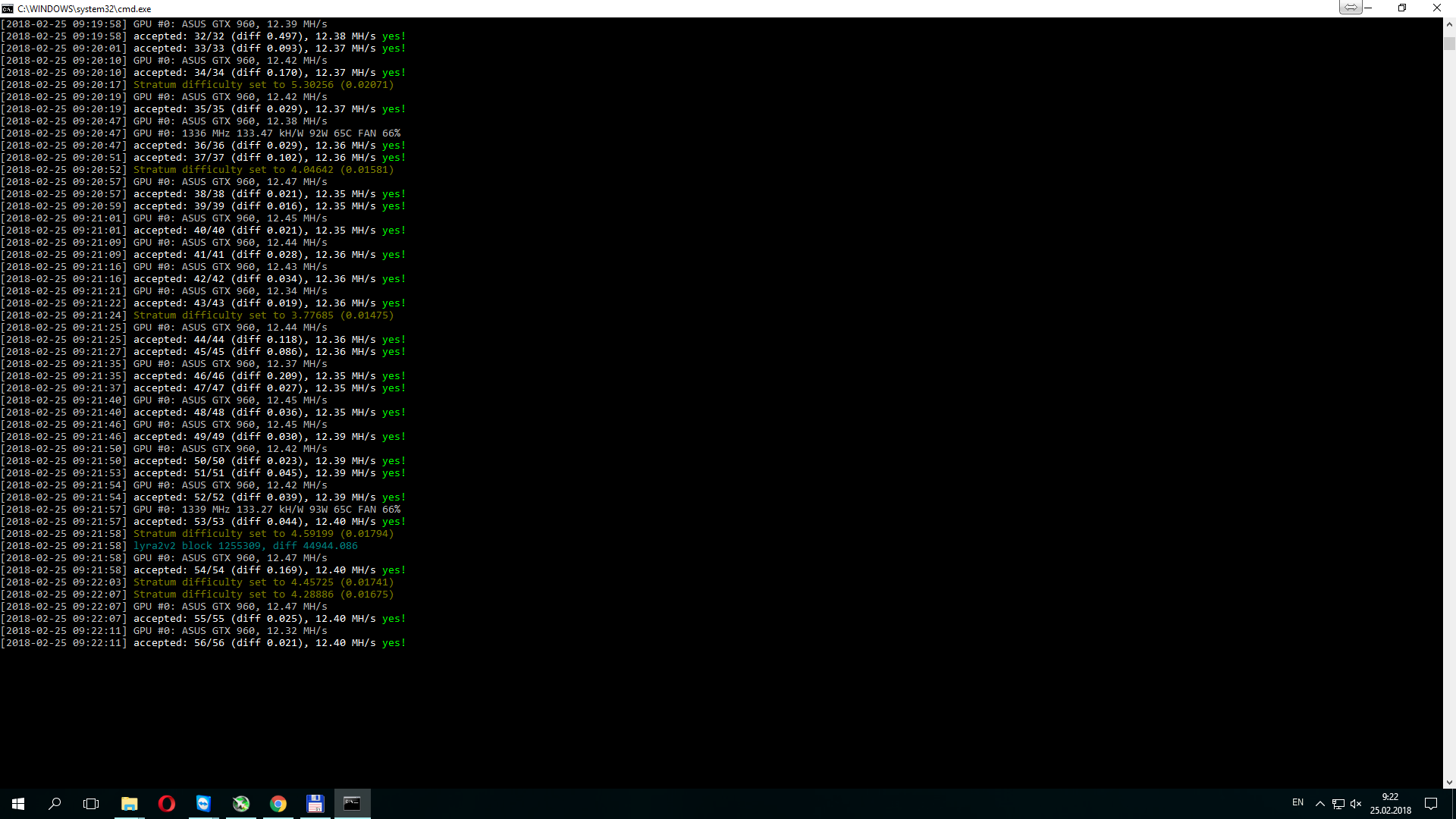Click line 'accepted: 32/32 (diff 0.497)'
Screen dimensions: 1456x819
[203, 36]
